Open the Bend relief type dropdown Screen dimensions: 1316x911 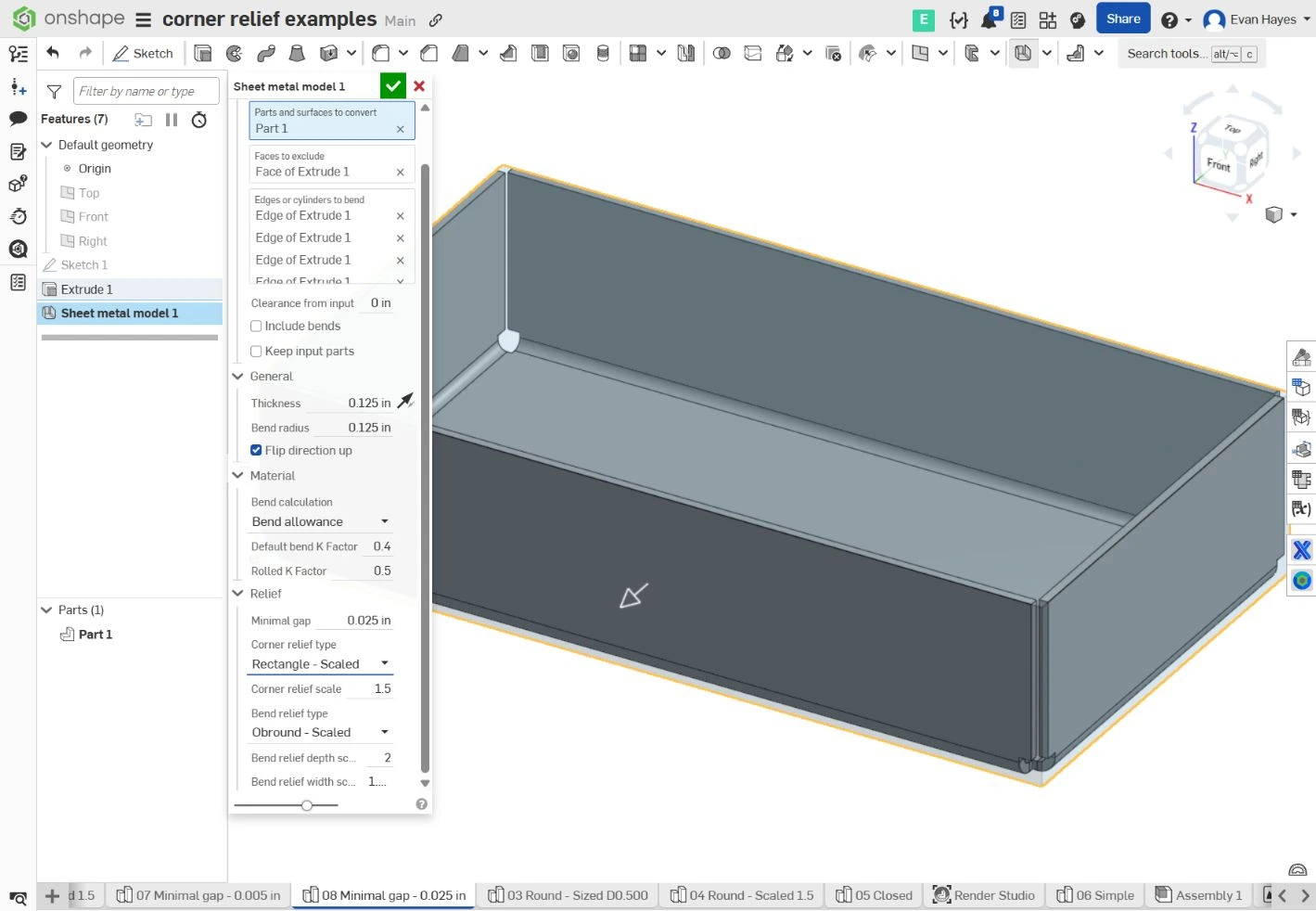[x=321, y=733]
